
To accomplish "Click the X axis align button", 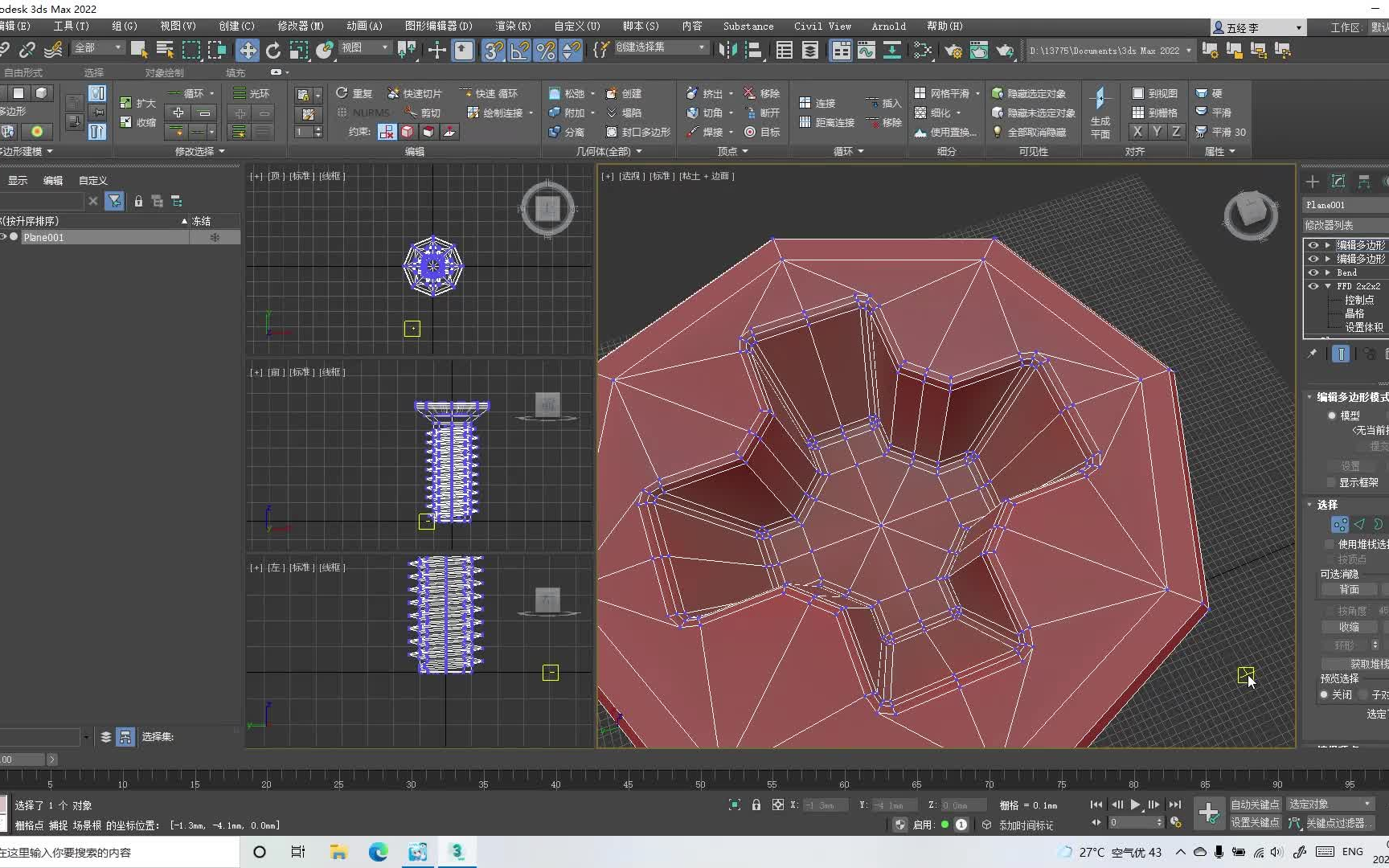I will [x=1138, y=131].
